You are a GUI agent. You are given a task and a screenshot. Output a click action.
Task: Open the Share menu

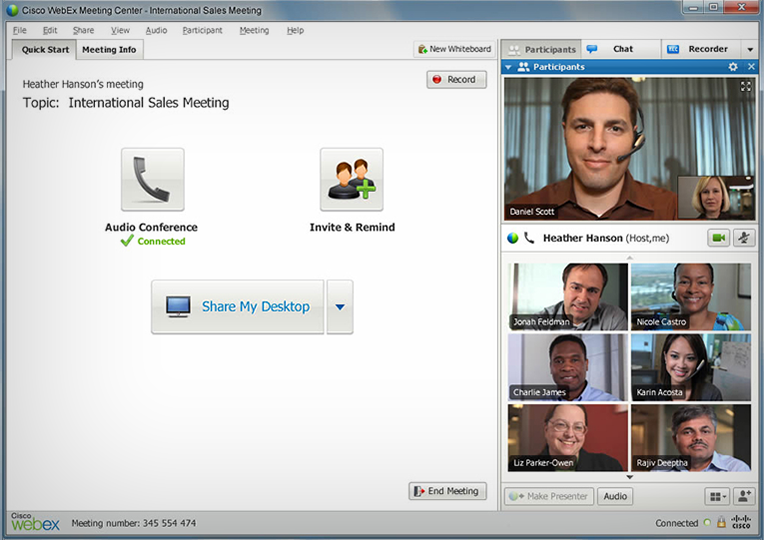click(83, 30)
